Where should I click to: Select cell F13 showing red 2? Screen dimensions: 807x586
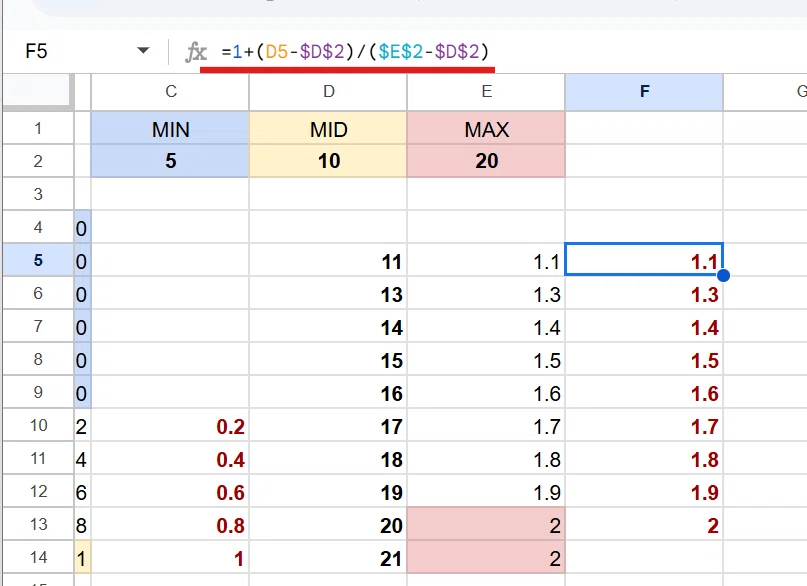coord(644,524)
